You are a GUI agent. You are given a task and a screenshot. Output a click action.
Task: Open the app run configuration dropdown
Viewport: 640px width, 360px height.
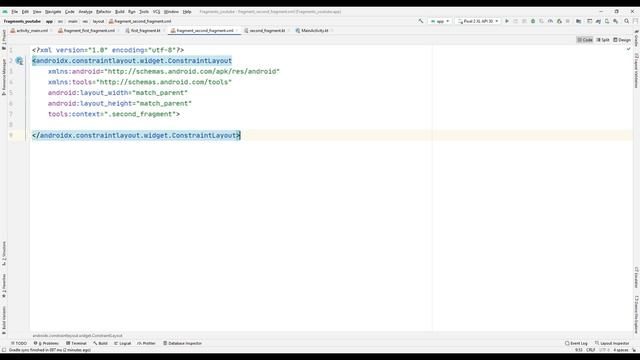(440, 21)
